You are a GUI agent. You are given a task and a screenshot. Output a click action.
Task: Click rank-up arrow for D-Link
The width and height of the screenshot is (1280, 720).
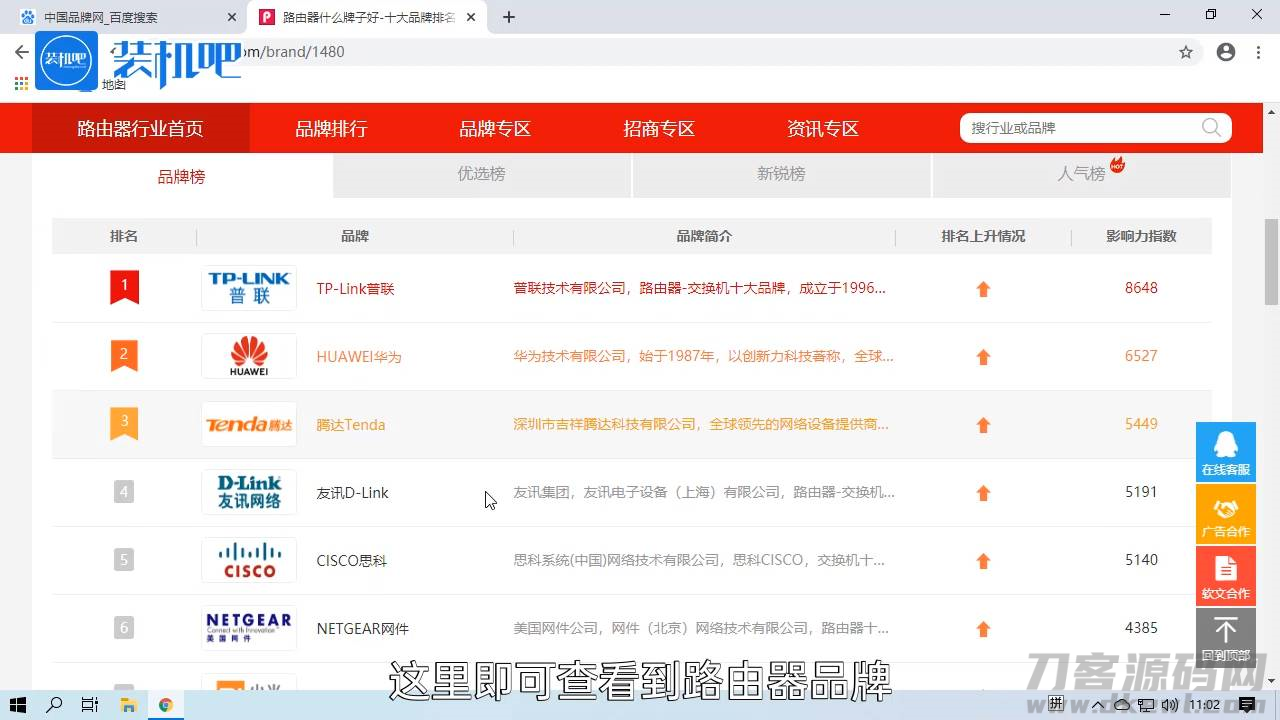[x=983, y=493]
